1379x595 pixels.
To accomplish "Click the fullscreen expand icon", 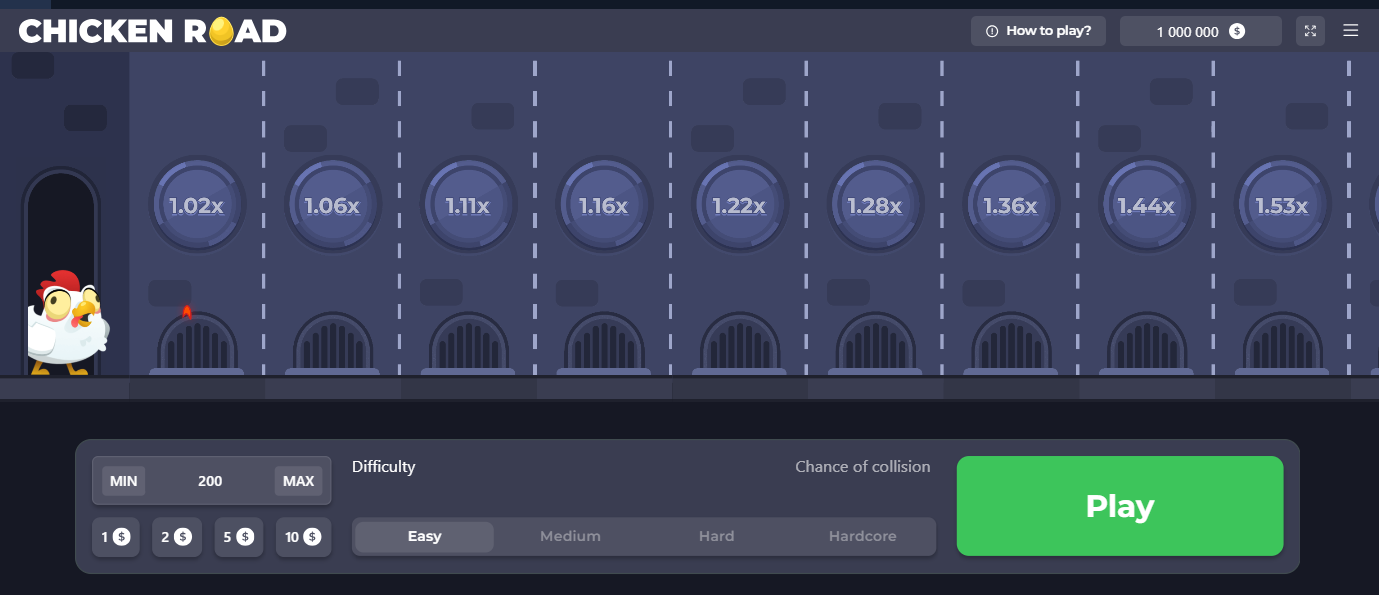I will coord(1310,31).
